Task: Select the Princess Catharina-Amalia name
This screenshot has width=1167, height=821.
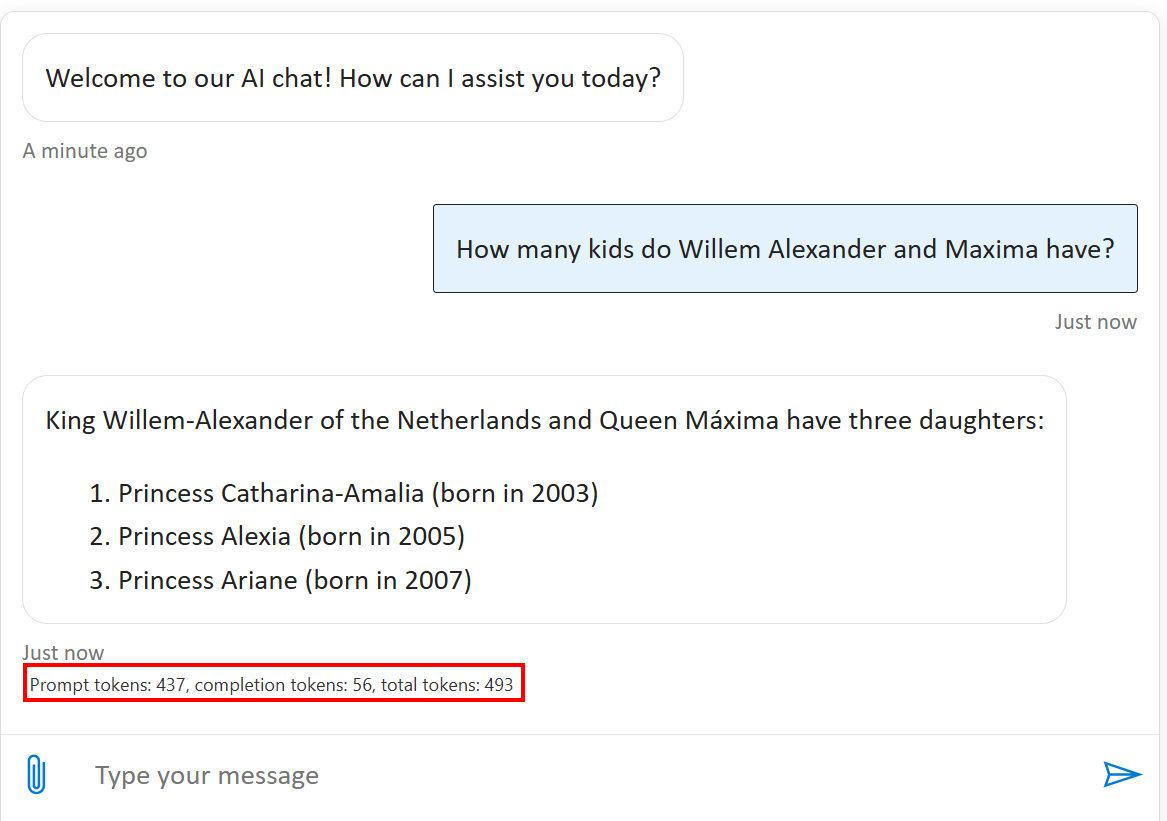Action: point(271,493)
